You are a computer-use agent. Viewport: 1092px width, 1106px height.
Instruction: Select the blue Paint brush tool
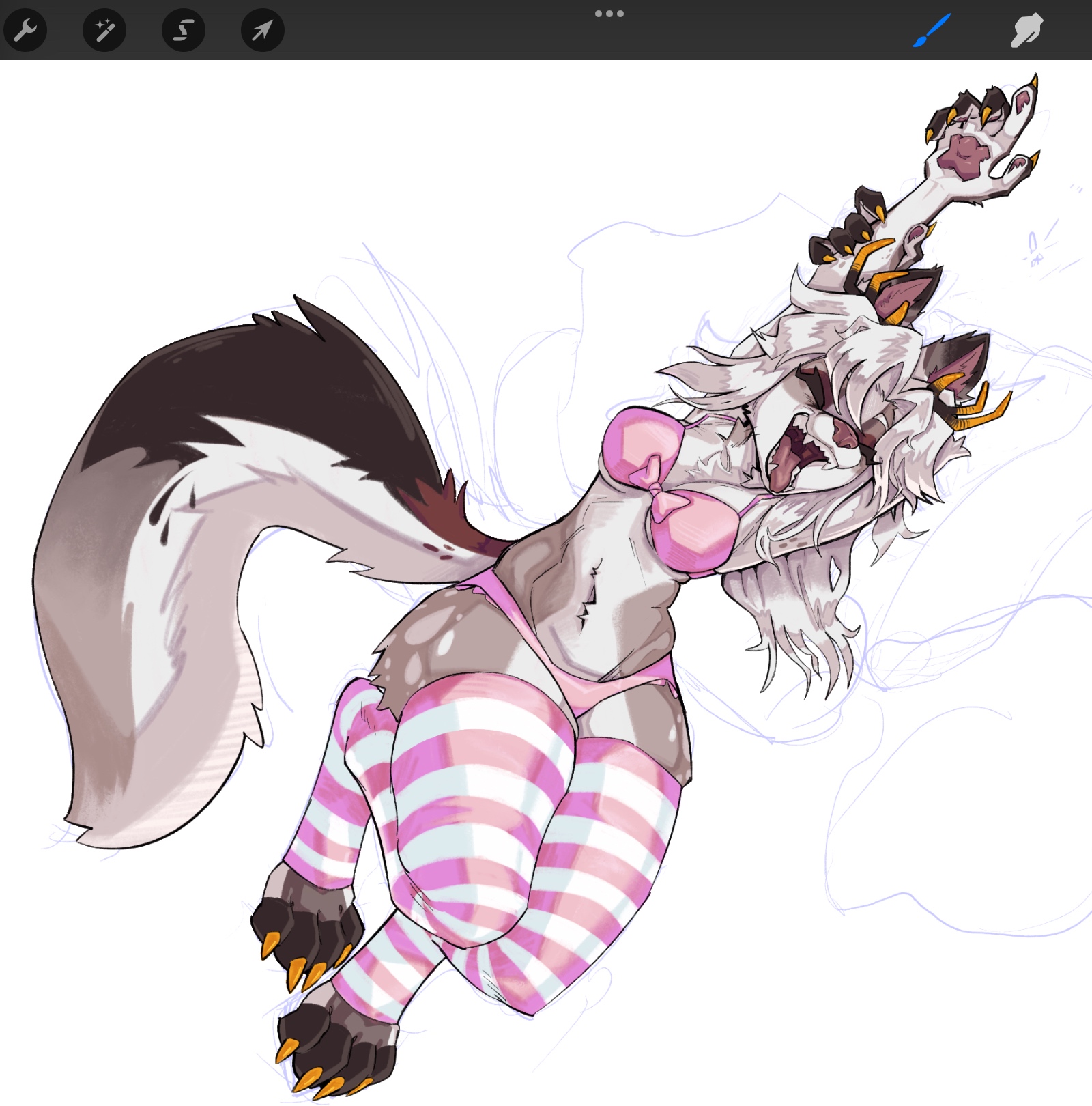[932, 31]
